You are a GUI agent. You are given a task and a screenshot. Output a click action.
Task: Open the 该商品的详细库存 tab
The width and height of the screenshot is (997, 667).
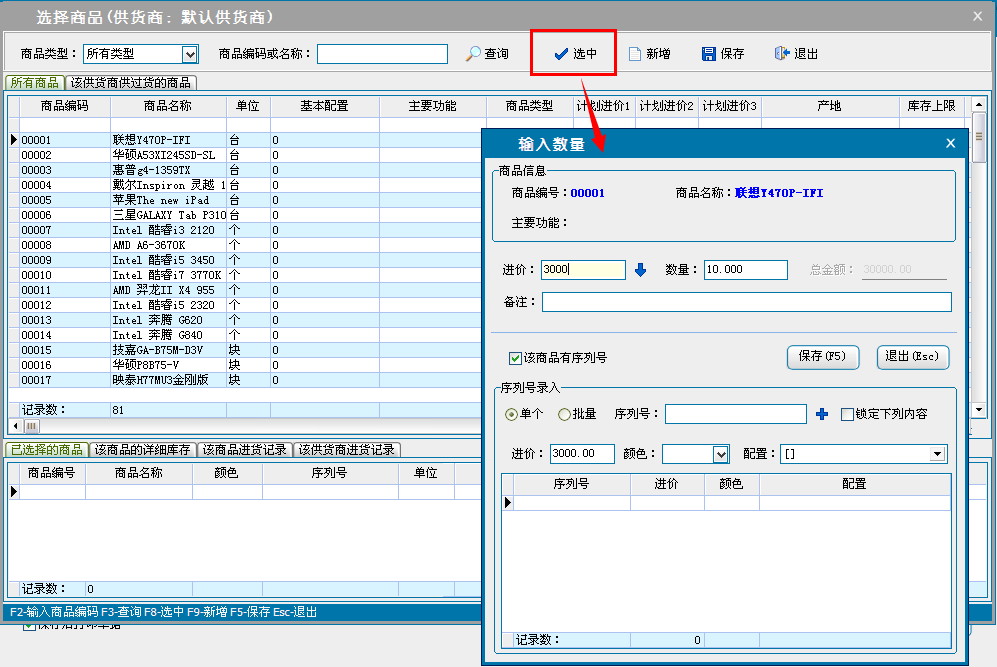(x=142, y=450)
